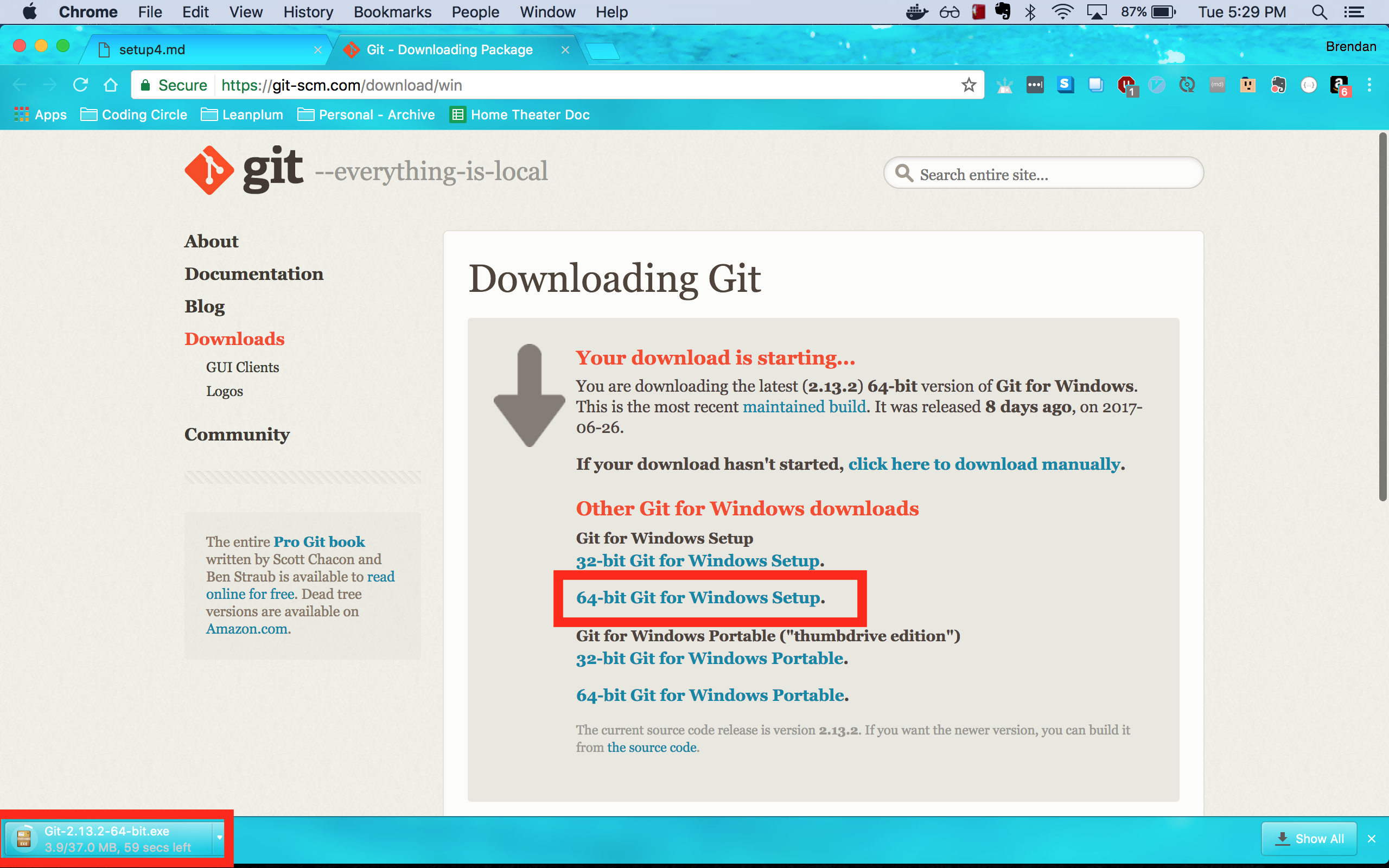Open the Community section
The height and width of the screenshot is (868, 1389).
(237, 435)
